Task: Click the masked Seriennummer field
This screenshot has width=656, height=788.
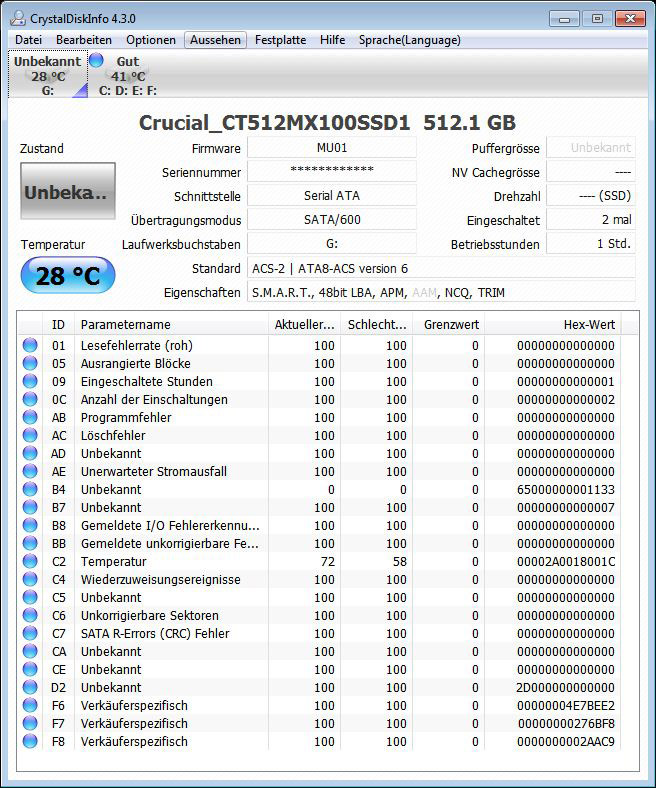Action: pyautogui.click(x=332, y=171)
